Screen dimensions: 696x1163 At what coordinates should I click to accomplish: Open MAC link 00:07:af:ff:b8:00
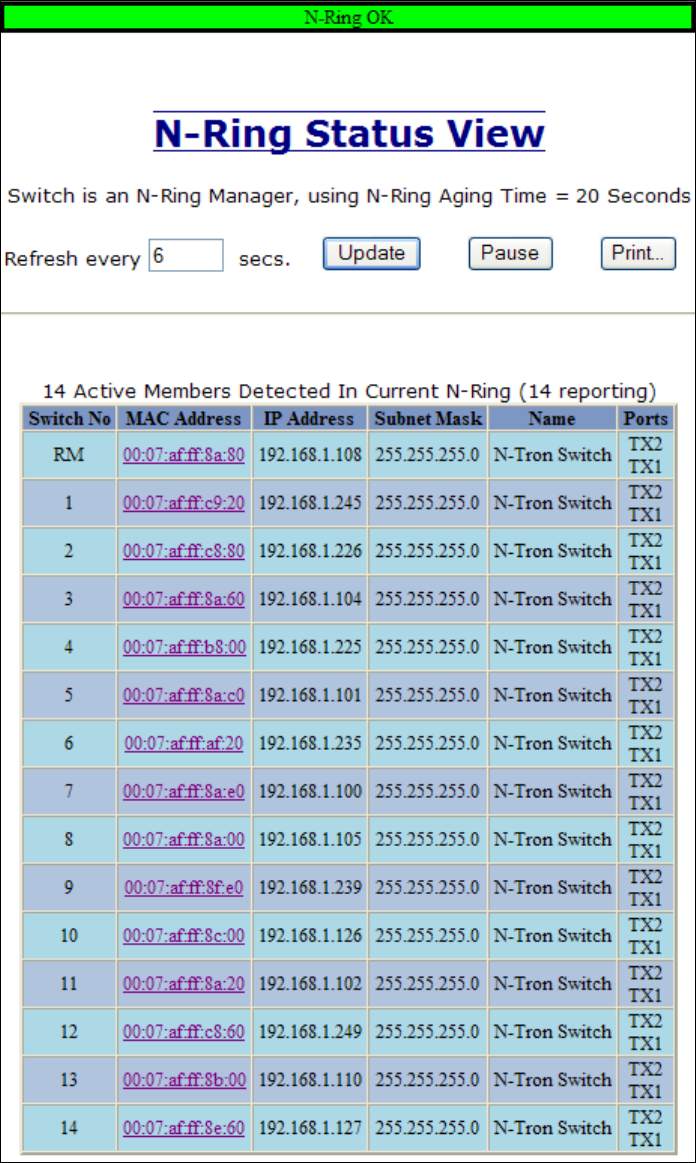coord(184,647)
